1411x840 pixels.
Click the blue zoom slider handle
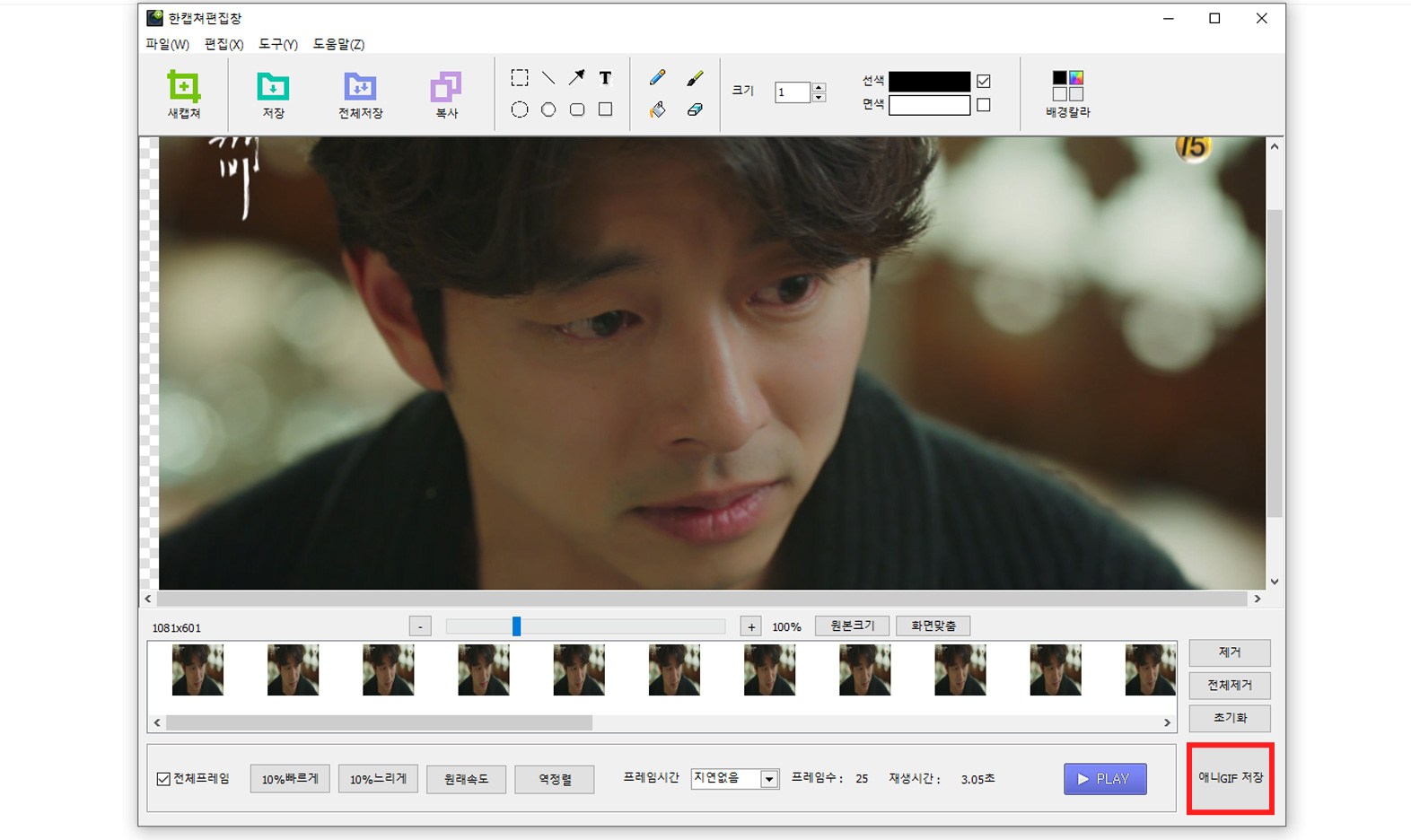coord(516,626)
